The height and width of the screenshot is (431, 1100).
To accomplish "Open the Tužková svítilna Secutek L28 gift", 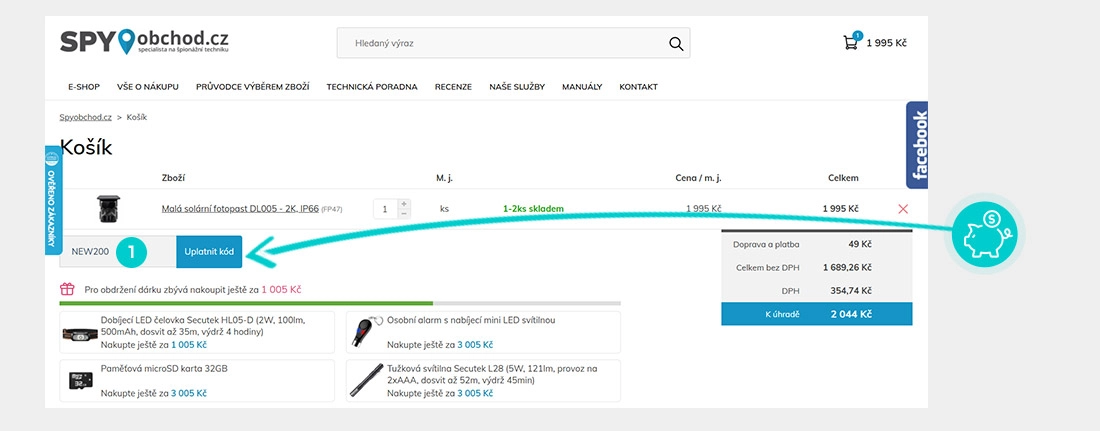I will 483,380.
